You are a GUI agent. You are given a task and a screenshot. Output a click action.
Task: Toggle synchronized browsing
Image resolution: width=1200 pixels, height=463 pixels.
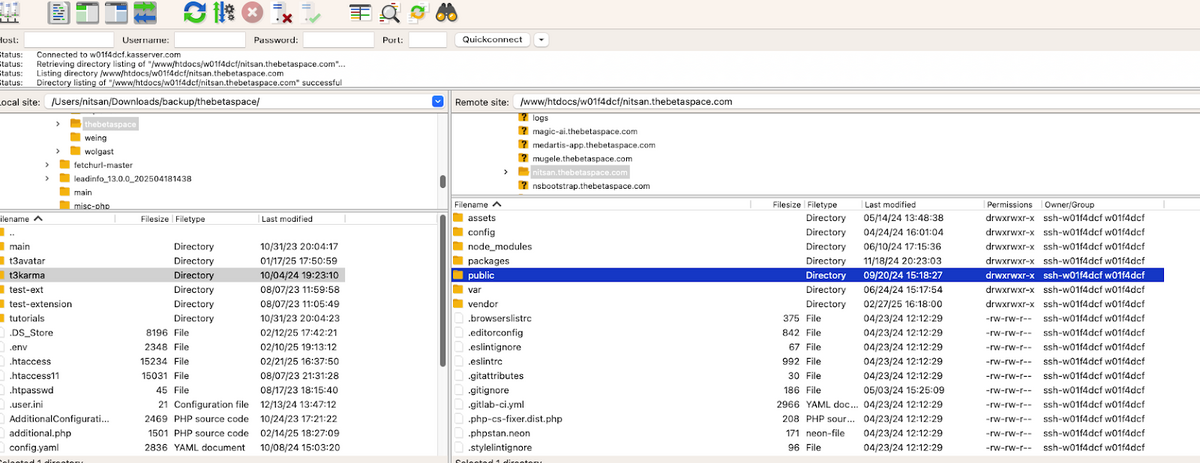(418, 13)
